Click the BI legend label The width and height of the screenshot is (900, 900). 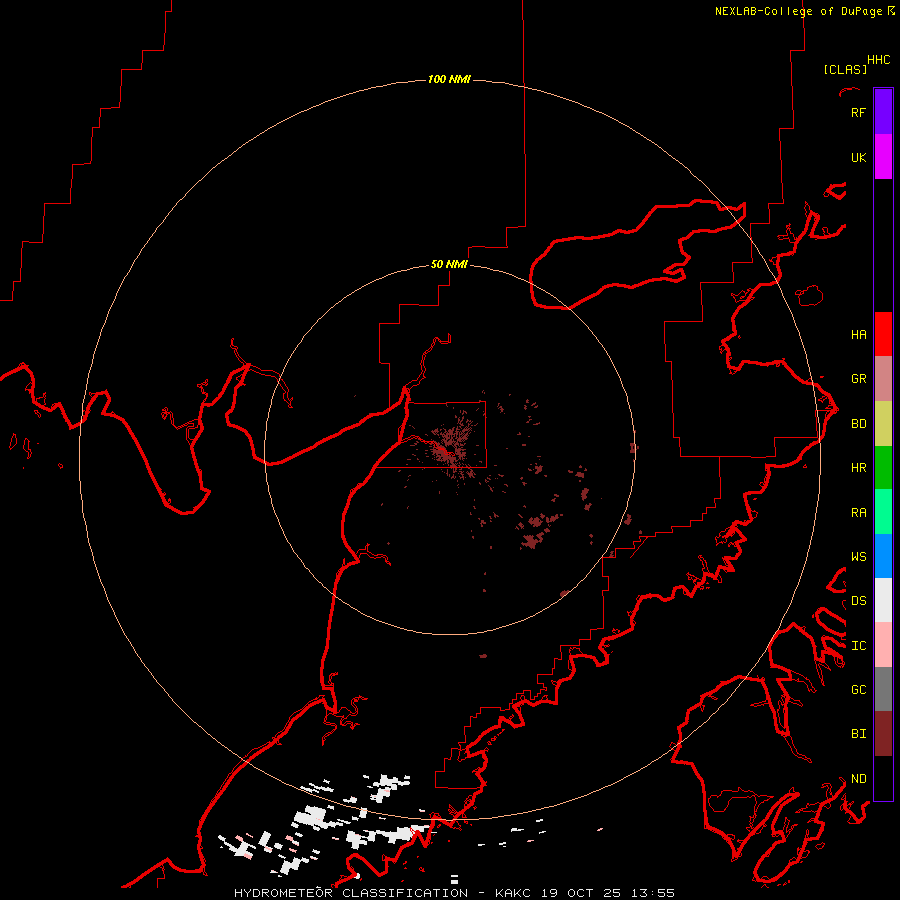pos(858,733)
